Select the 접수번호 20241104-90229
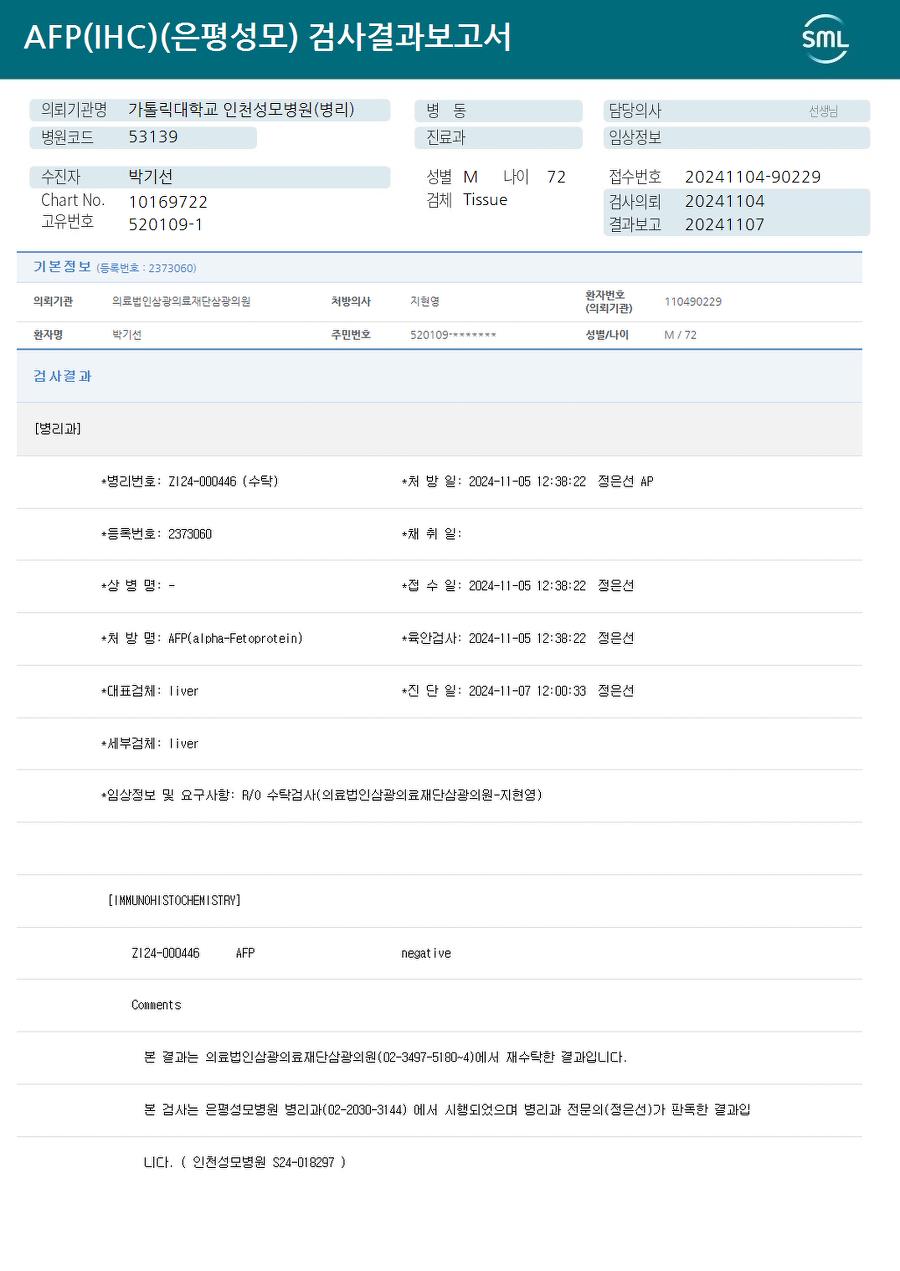Screen dimensions: 900x1271 [752, 177]
